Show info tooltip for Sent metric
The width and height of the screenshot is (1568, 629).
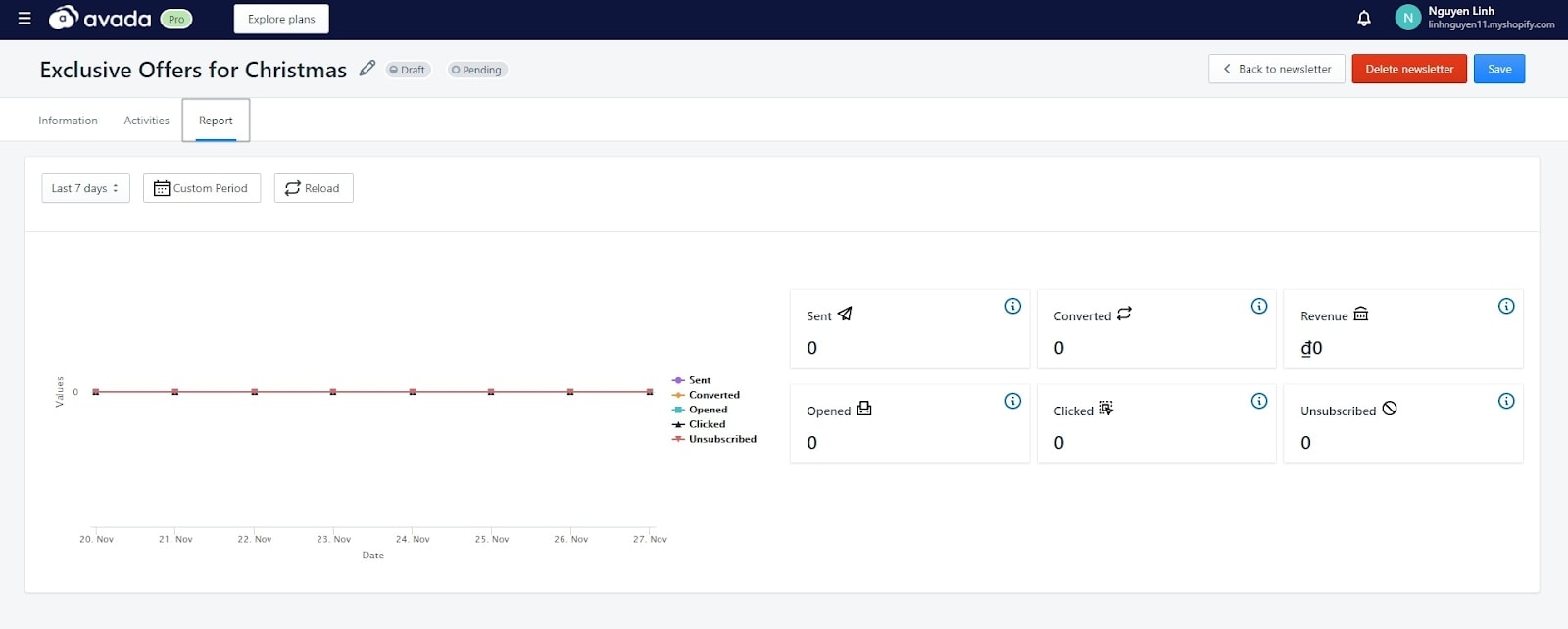pos(1012,307)
